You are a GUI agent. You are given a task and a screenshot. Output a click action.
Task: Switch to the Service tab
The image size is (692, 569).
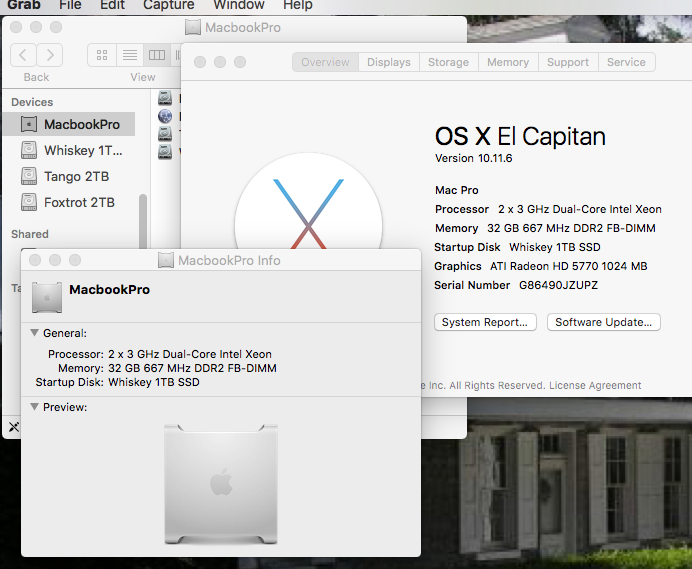[x=626, y=62]
